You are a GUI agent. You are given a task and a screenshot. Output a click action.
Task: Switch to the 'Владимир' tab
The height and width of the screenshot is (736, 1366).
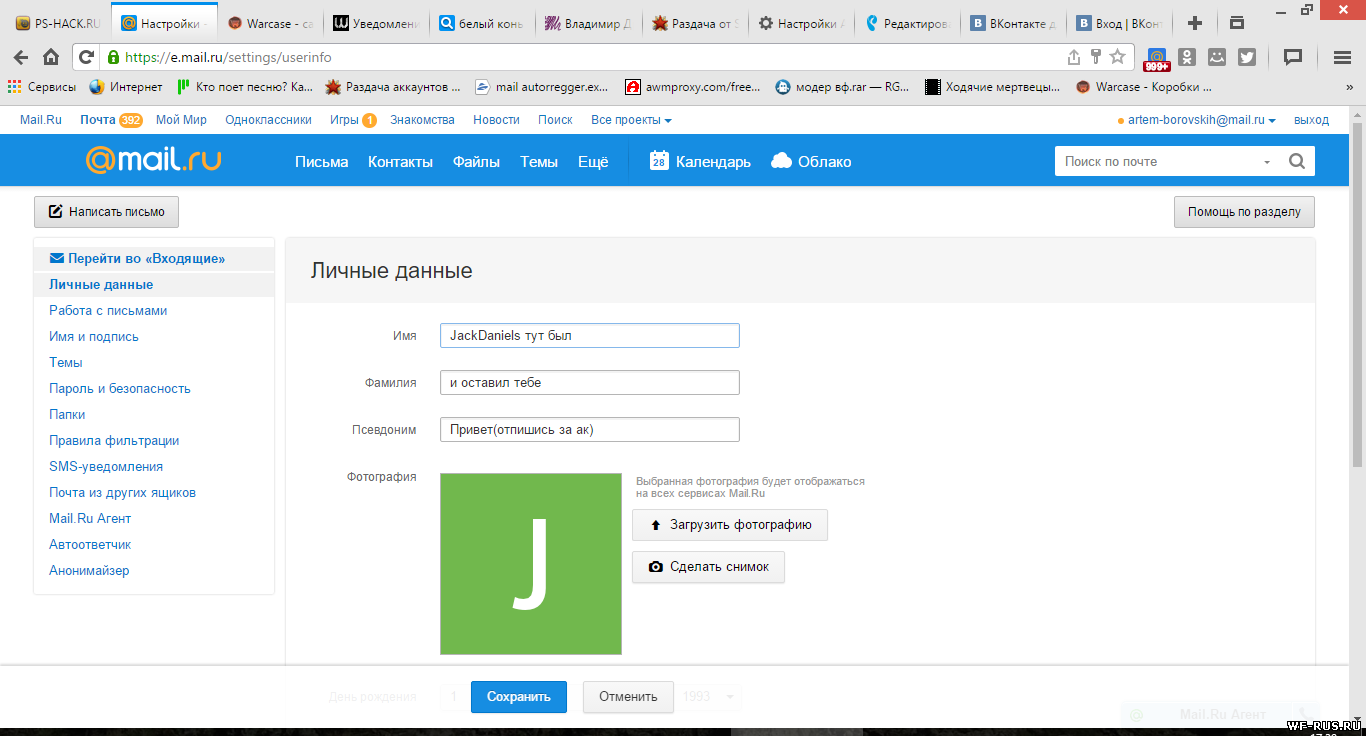(588, 23)
